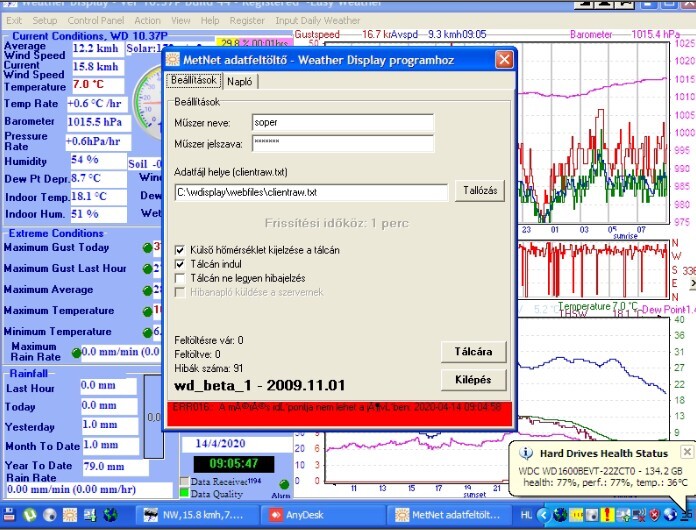Open the Action menu
The height and width of the screenshot is (530, 696).
147,20
